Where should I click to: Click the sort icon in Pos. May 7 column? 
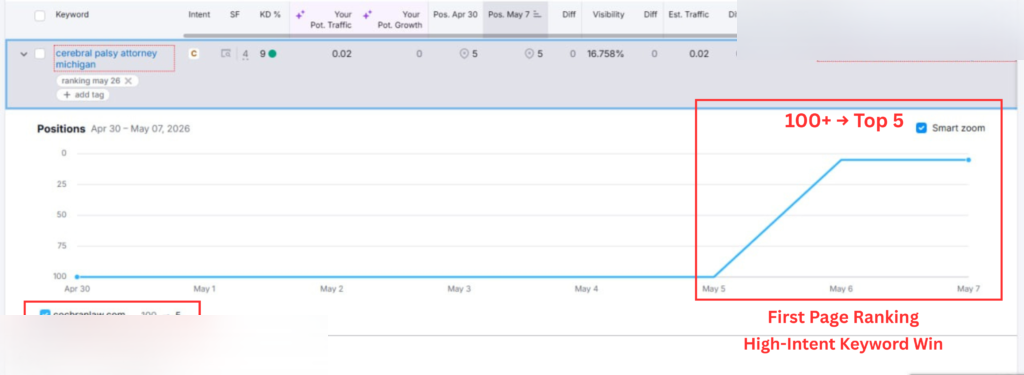tap(537, 14)
